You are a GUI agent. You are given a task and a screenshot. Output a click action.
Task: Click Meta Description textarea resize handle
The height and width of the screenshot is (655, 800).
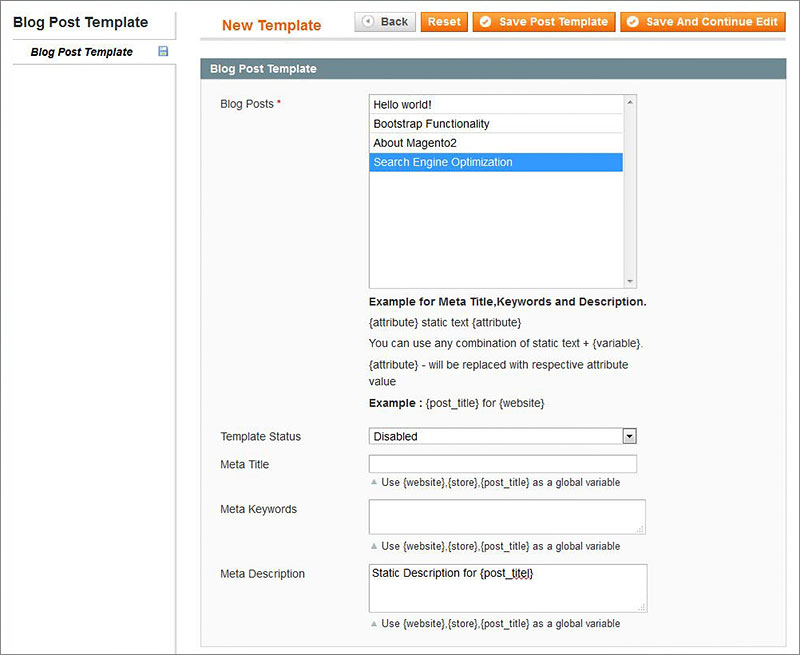[642, 607]
